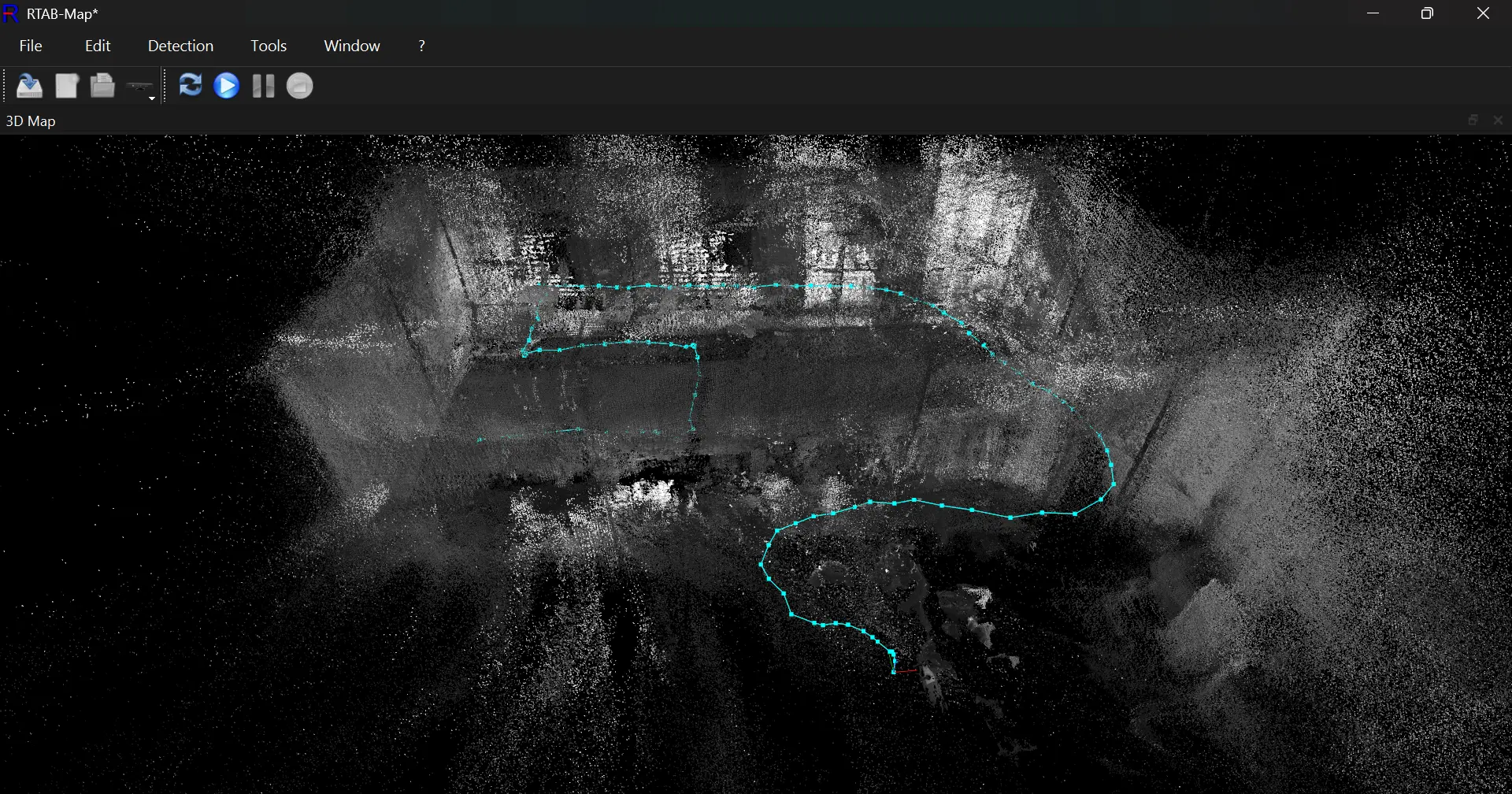Restore down the RTAB-Map window
This screenshot has width=1512, height=794.
pos(1427,13)
